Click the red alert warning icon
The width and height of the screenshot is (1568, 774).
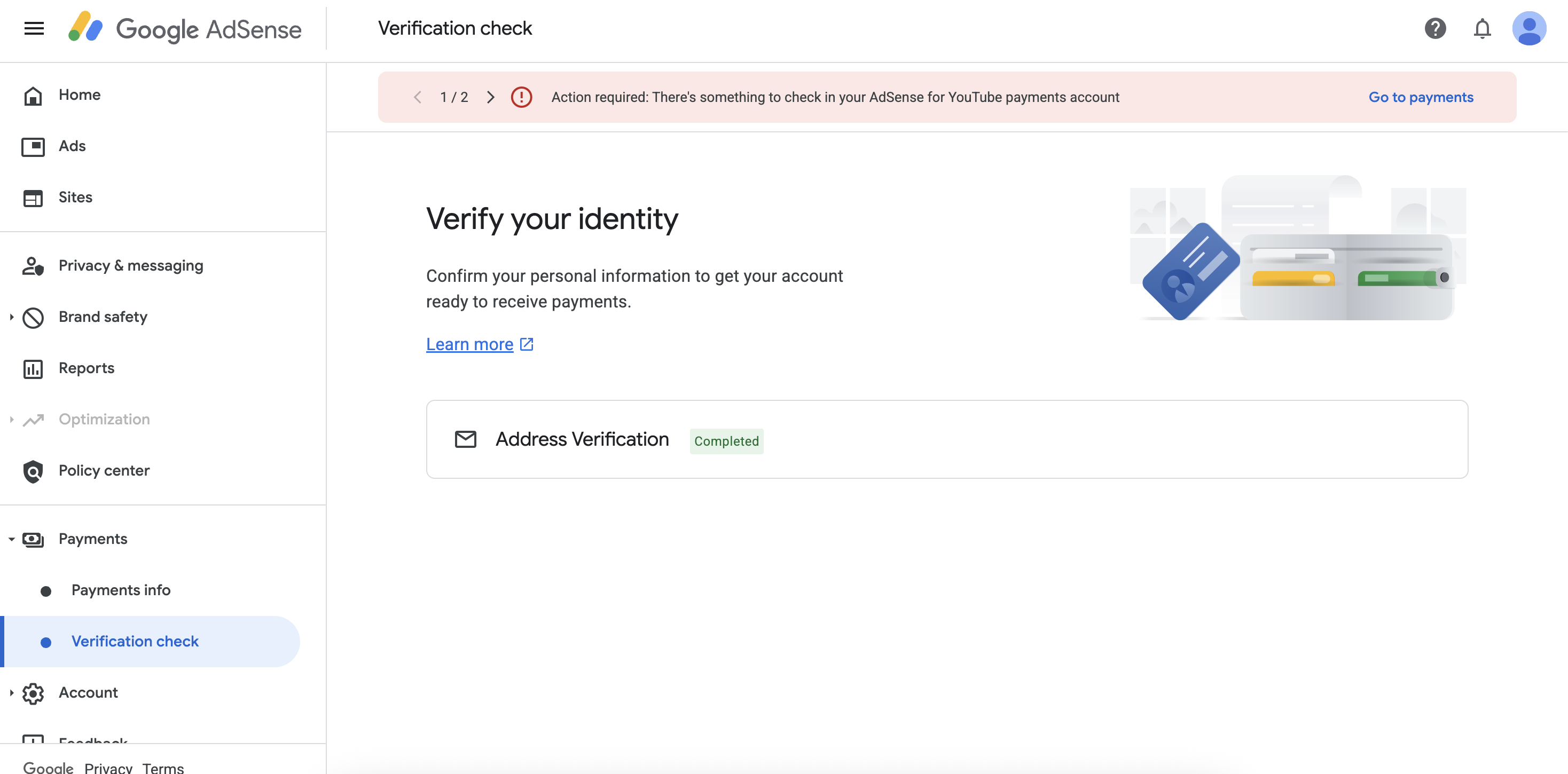pos(521,97)
